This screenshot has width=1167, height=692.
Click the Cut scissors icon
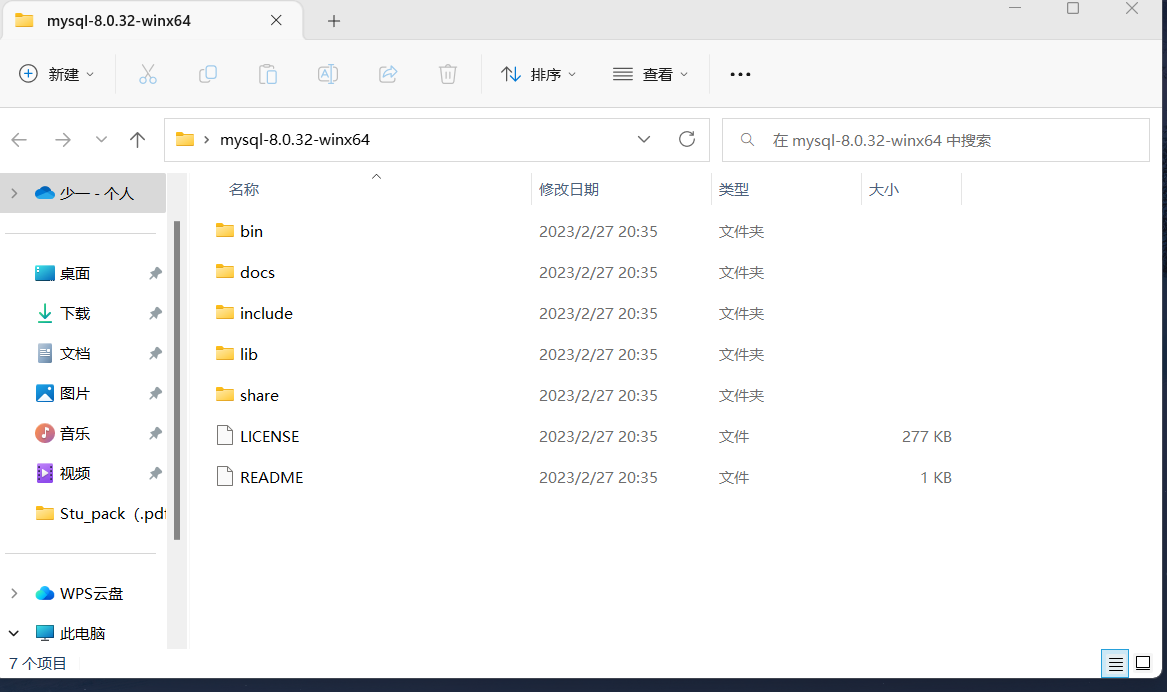click(148, 74)
